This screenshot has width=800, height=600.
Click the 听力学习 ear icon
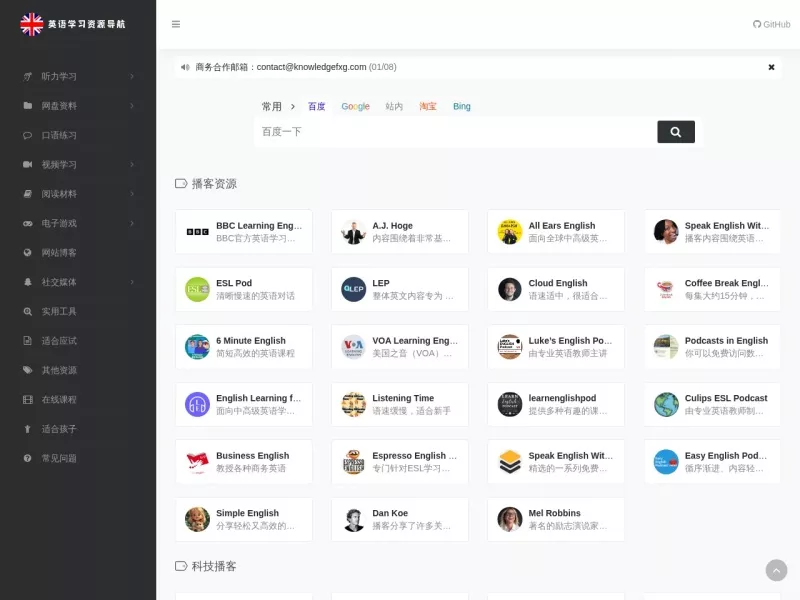coord(28,77)
